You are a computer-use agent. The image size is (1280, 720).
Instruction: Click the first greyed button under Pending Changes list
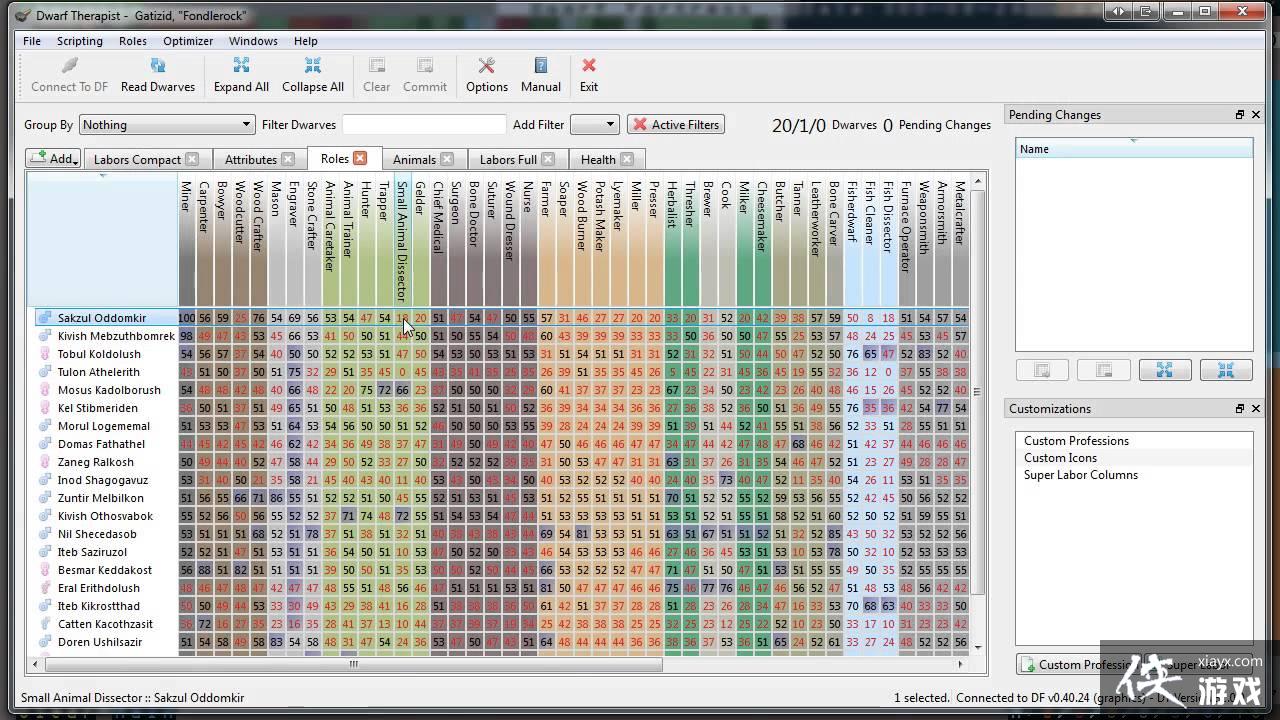coord(1042,370)
